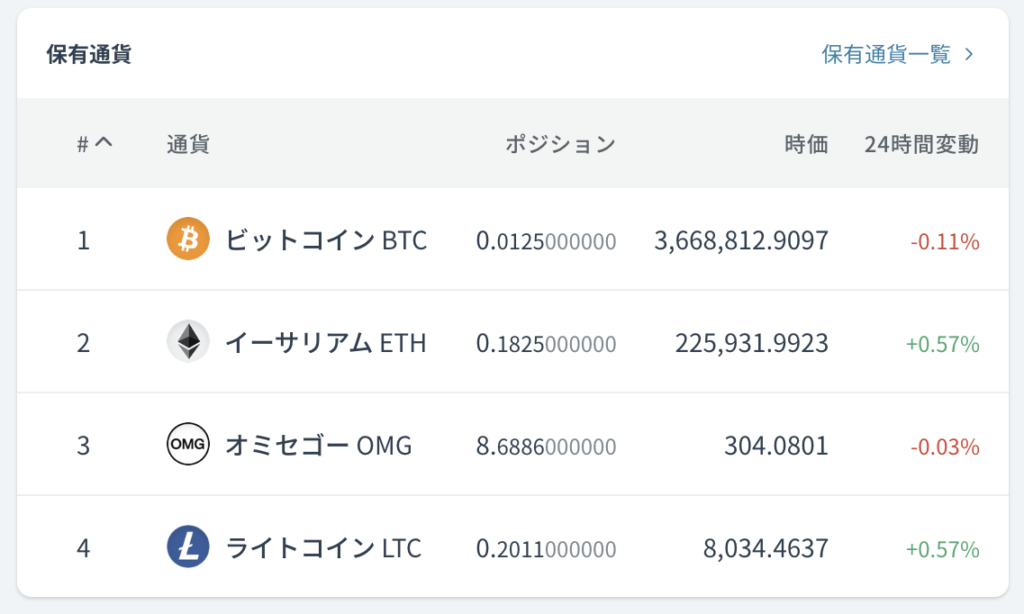Click the Bitcoin orange coin icon
This screenshot has width=1024, height=614.
coord(188,239)
